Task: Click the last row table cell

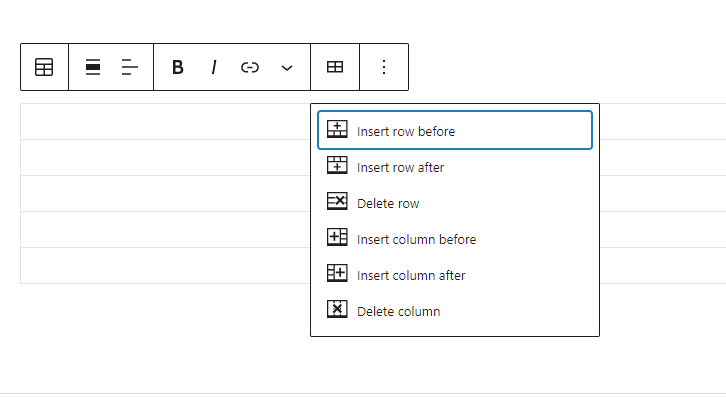Action: point(165,266)
